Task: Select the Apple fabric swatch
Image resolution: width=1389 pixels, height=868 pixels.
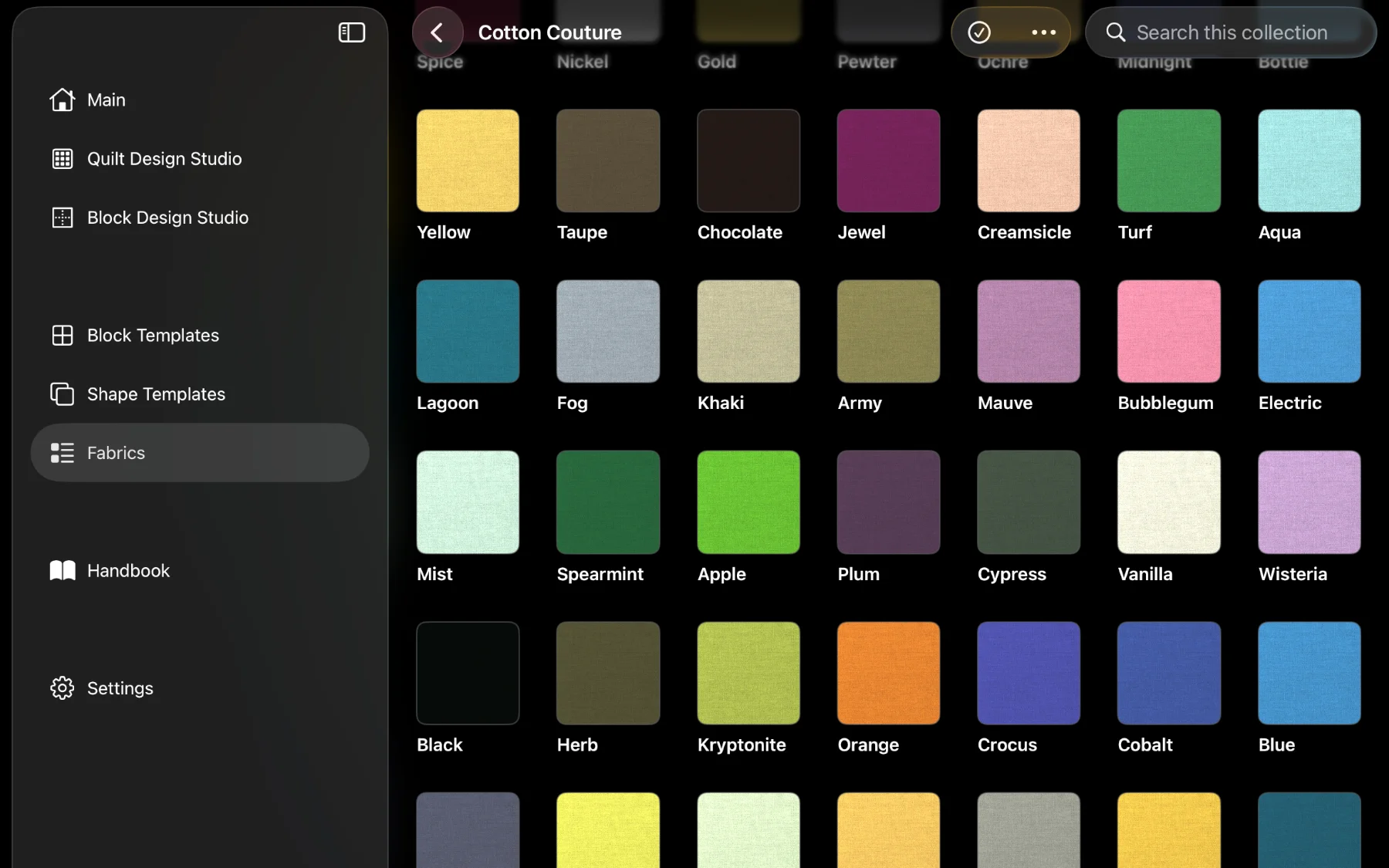Action: [749, 502]
